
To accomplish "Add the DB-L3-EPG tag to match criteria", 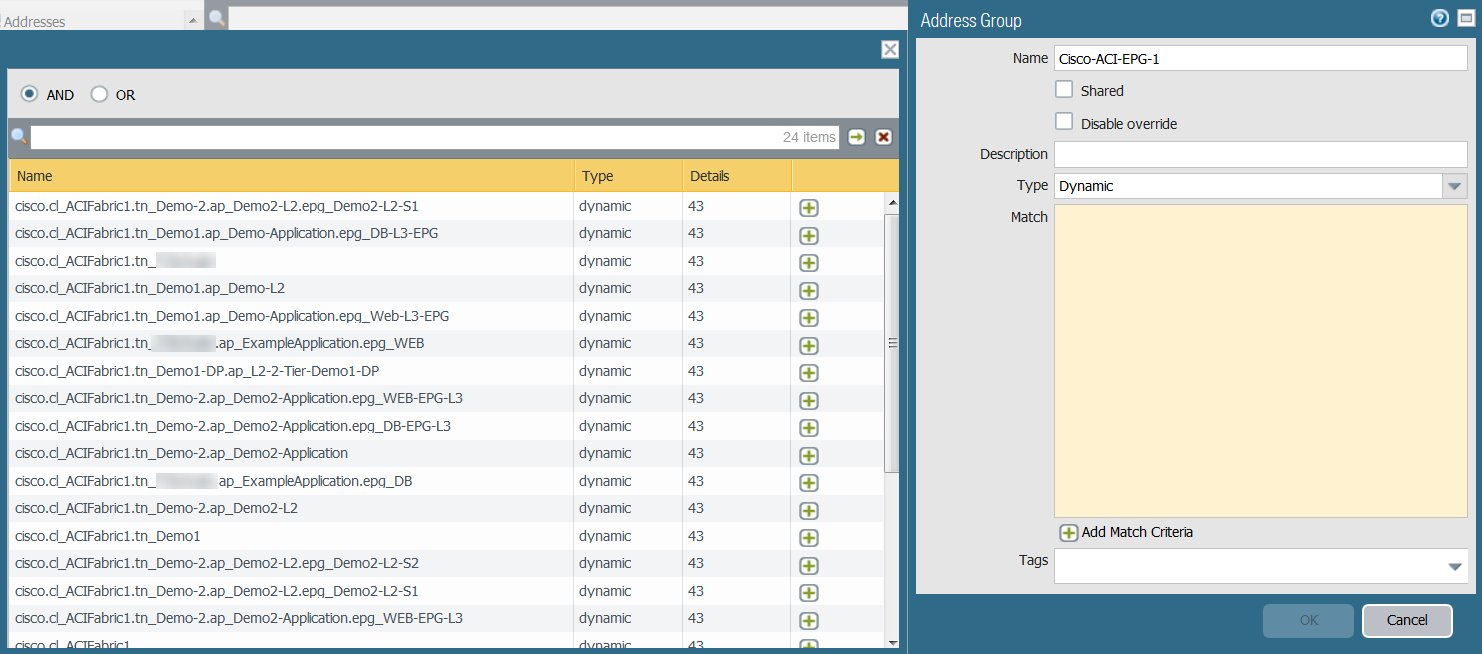I will click(x=809, y=236).
